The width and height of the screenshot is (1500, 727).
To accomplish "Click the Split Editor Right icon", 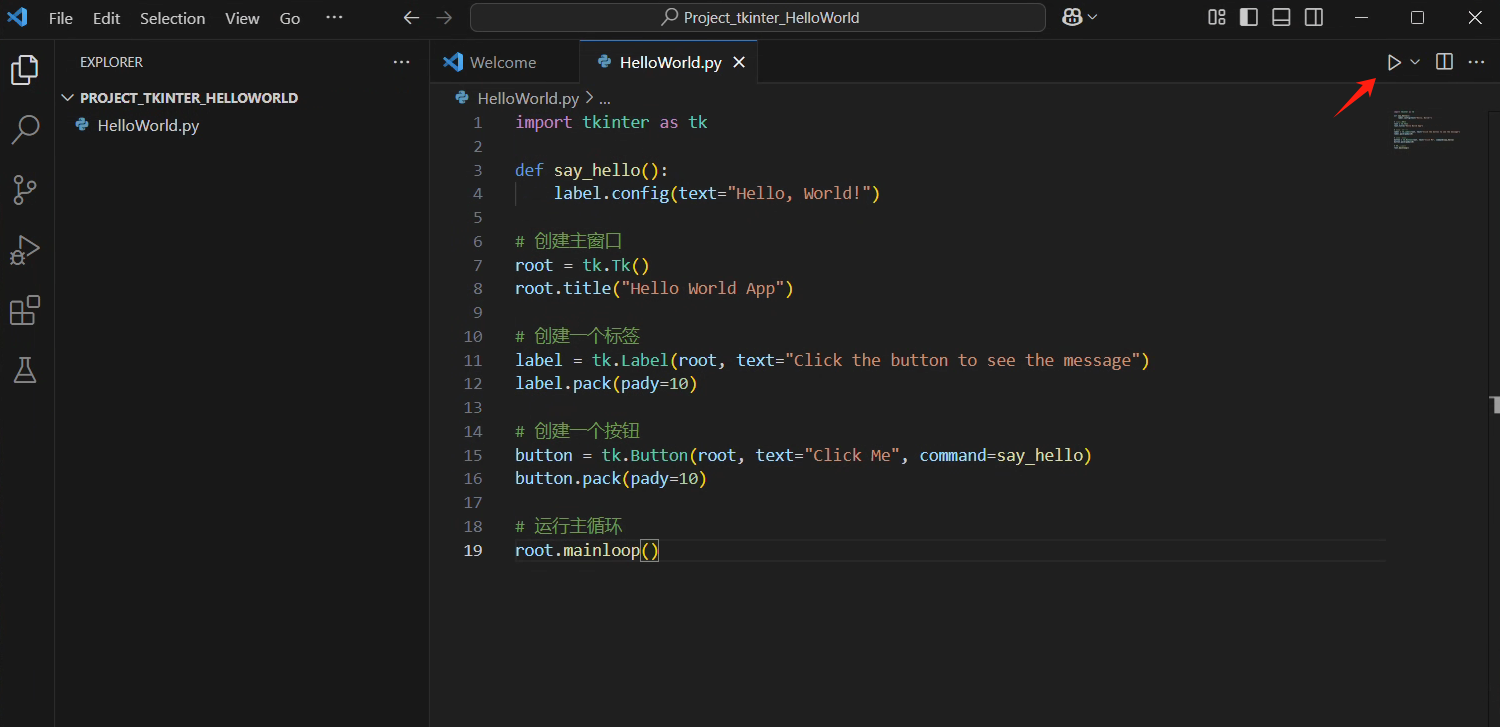I will click(1444, 62).
